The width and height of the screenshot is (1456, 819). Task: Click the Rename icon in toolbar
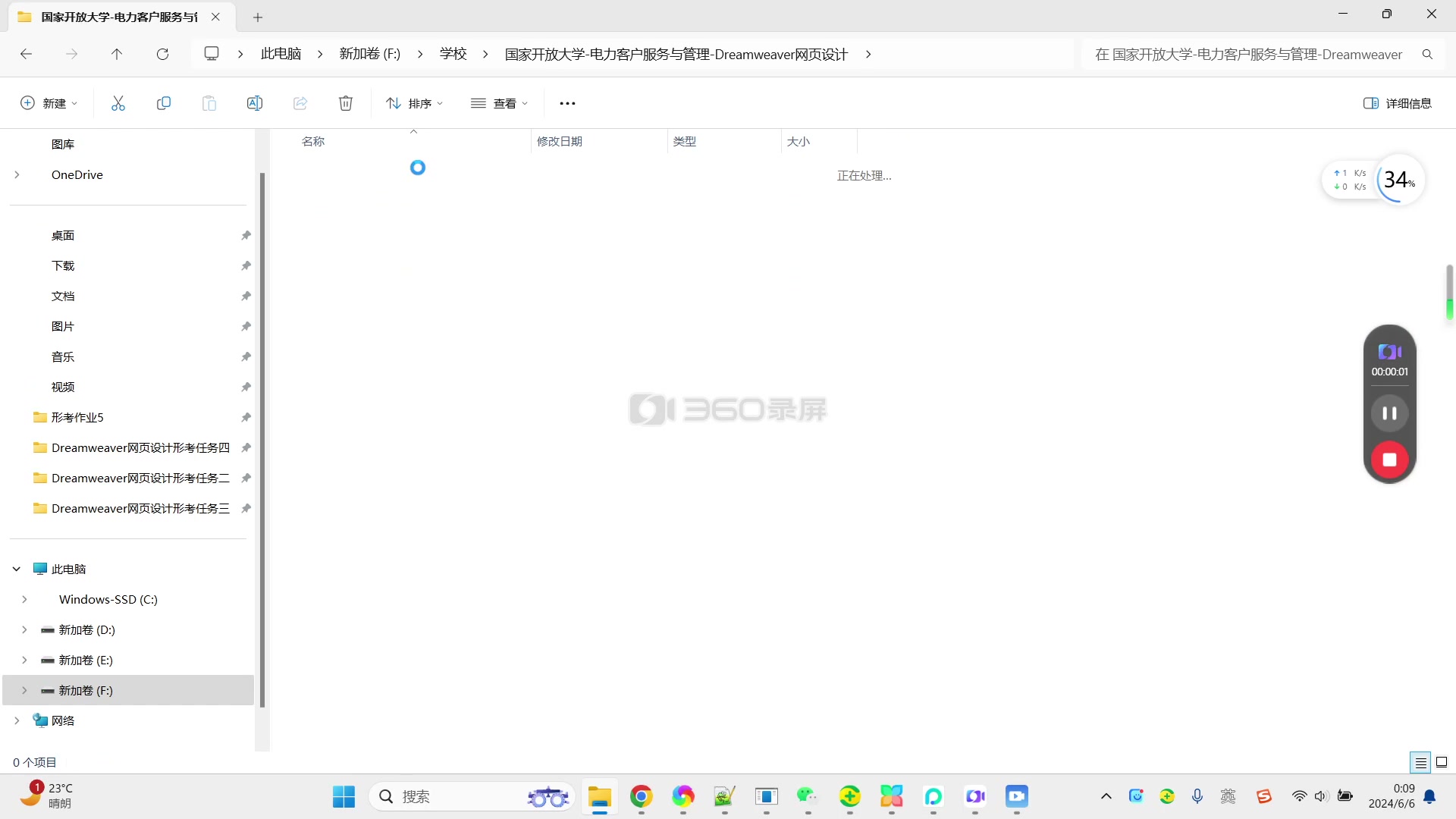coord(255,103)
